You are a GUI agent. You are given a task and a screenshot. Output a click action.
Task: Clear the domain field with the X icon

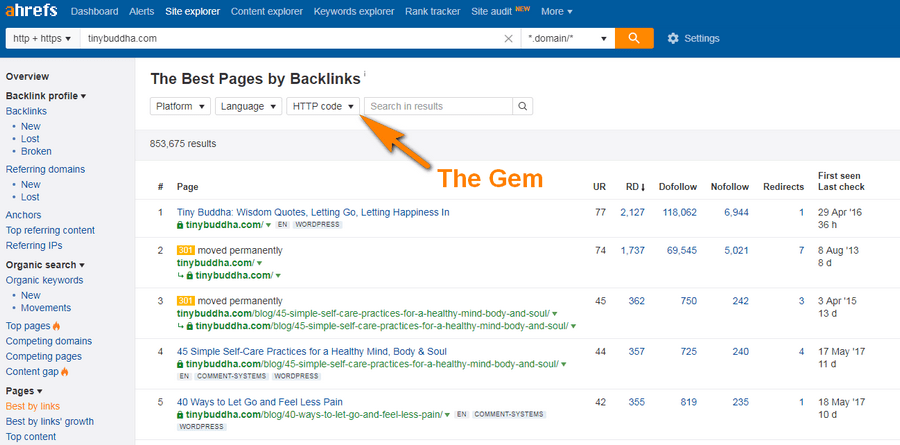coord(508,38)
